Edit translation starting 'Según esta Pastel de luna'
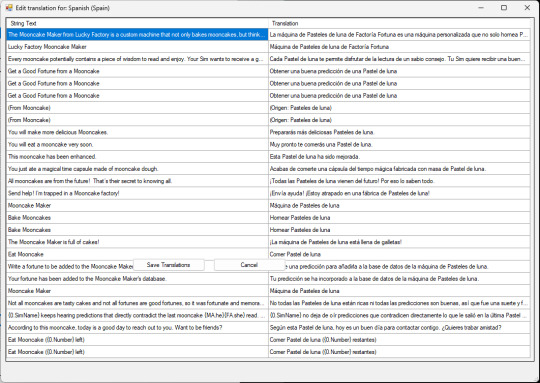540x383 pixels. pyautogui.click(x=399, y=328)
